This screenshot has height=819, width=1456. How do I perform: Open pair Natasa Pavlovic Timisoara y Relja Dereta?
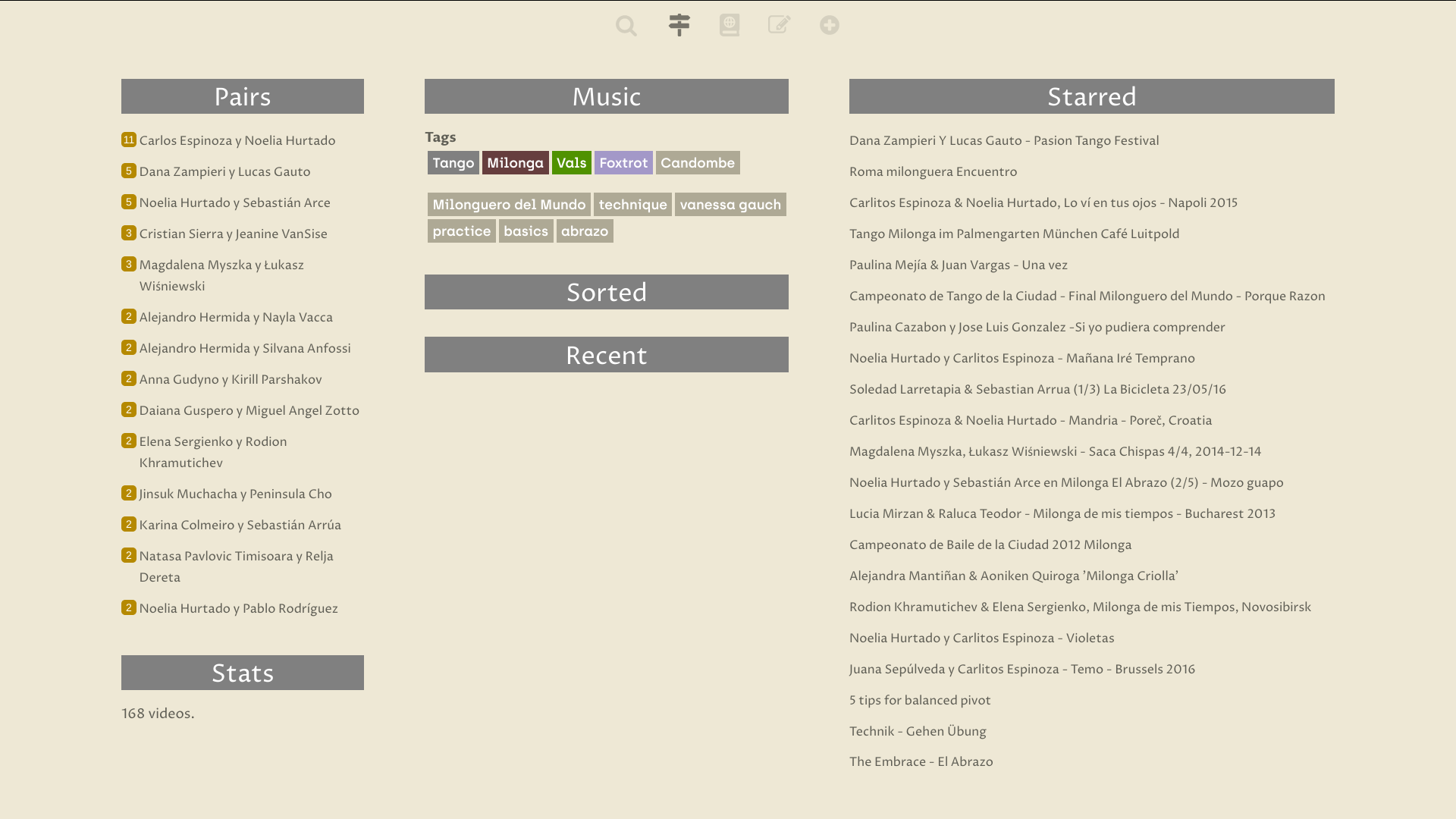pos(237,566)
